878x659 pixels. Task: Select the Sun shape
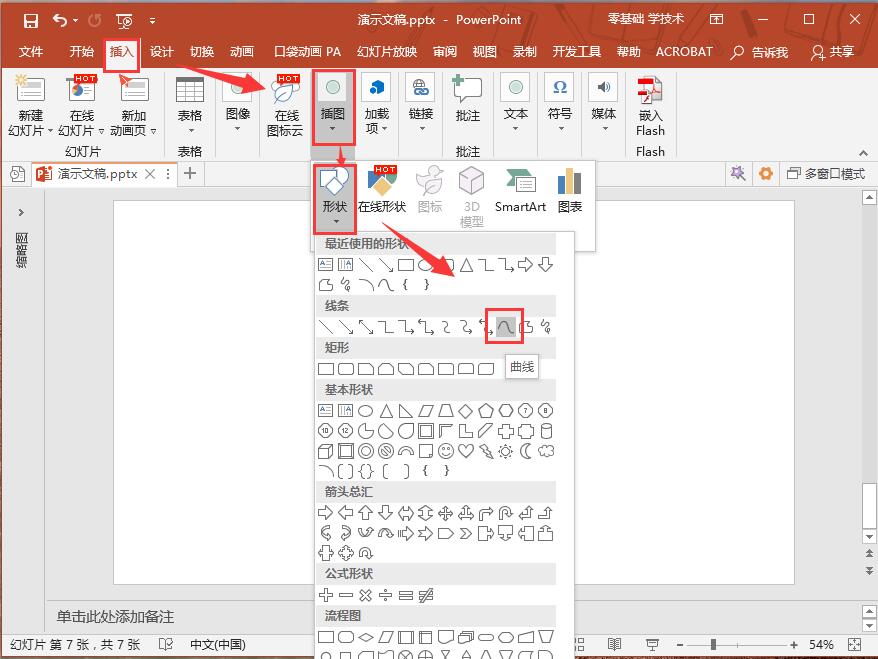(506, 451)
